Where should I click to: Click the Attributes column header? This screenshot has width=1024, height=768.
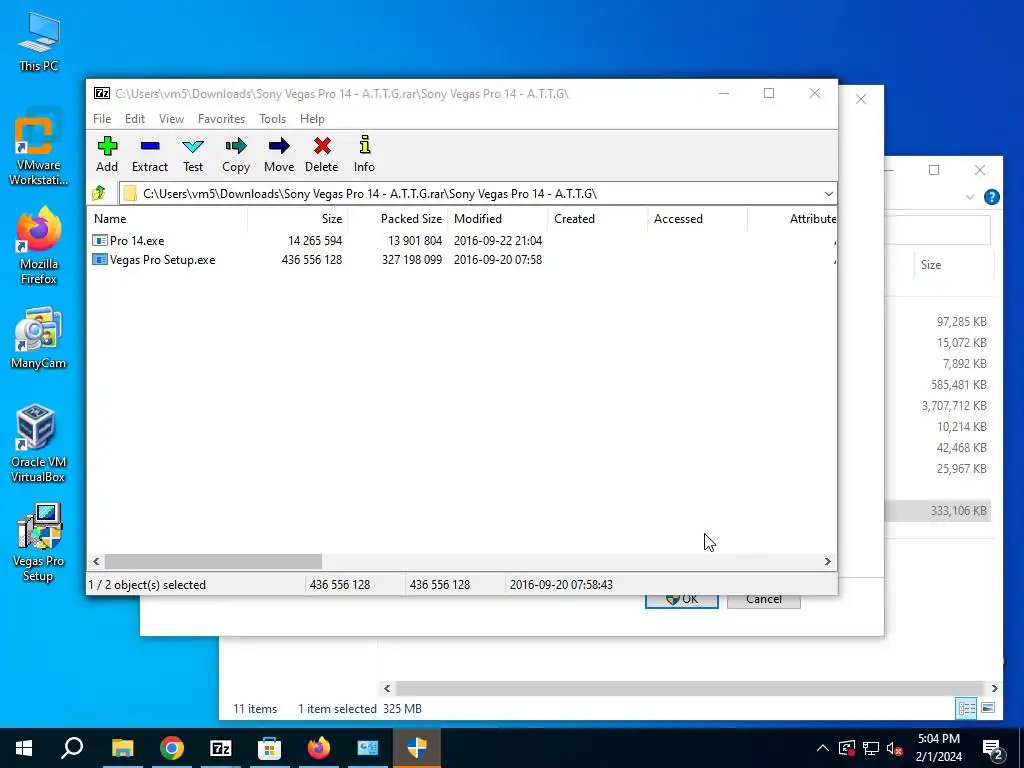click(792, 219)
